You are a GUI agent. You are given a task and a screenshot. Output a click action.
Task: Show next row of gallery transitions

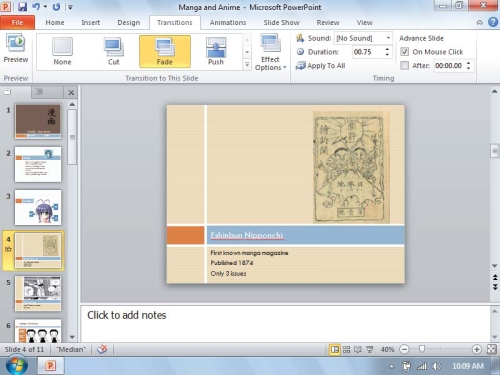pos(247,52)
